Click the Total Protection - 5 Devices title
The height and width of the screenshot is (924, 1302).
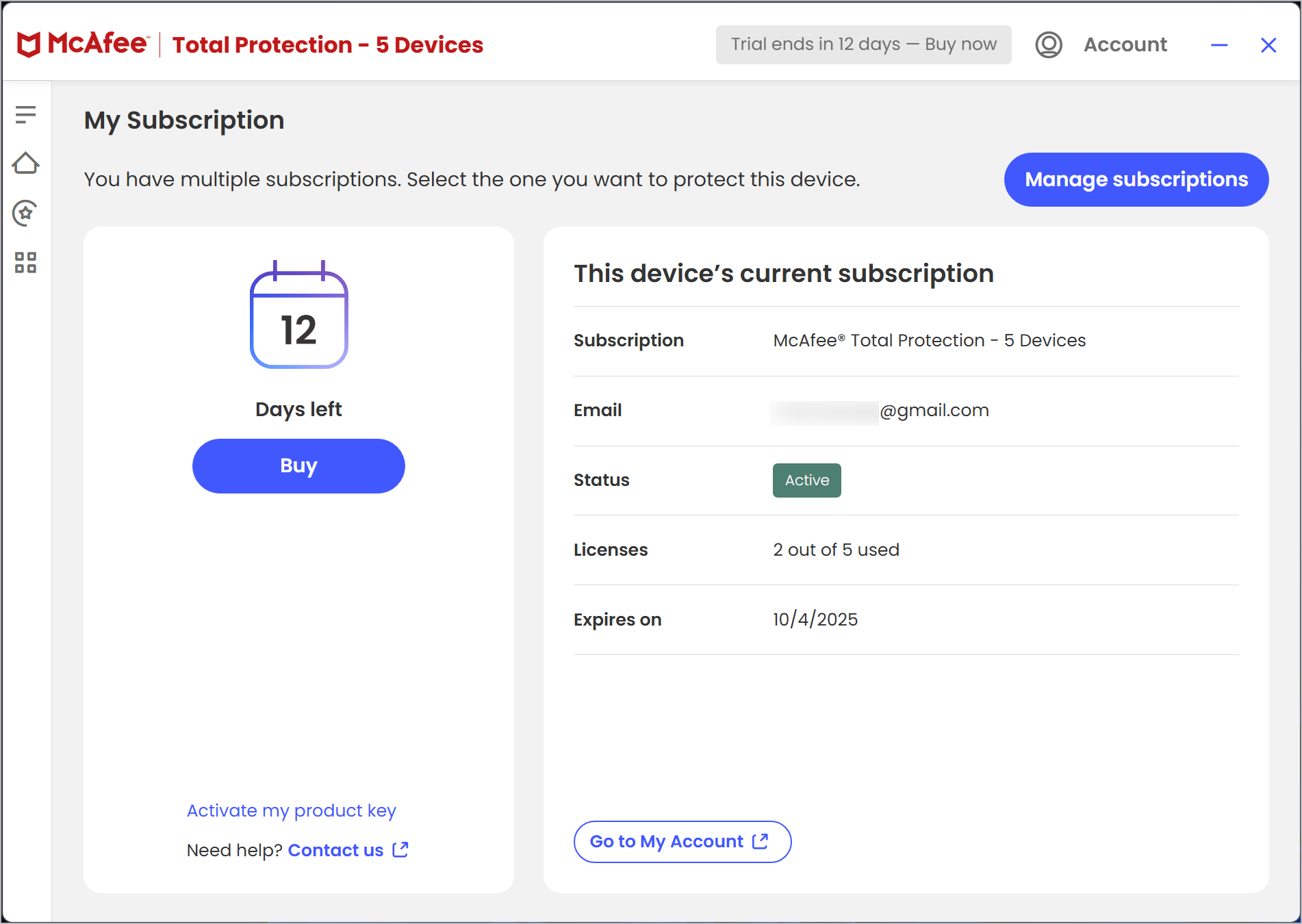(x=327, y=44)
